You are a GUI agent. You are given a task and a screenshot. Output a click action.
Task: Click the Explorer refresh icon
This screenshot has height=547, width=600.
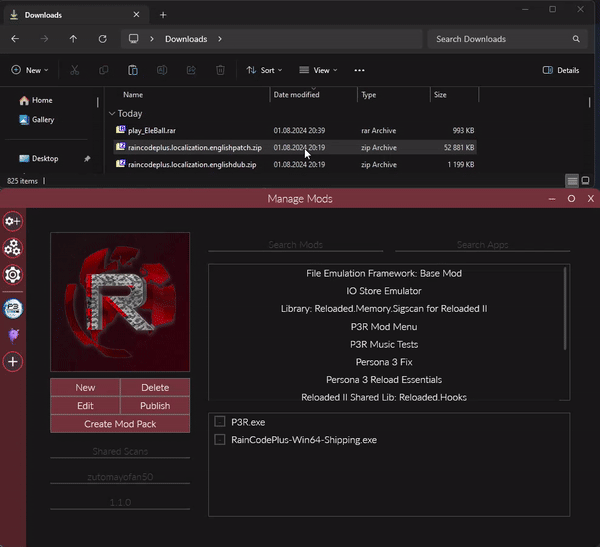103,39
